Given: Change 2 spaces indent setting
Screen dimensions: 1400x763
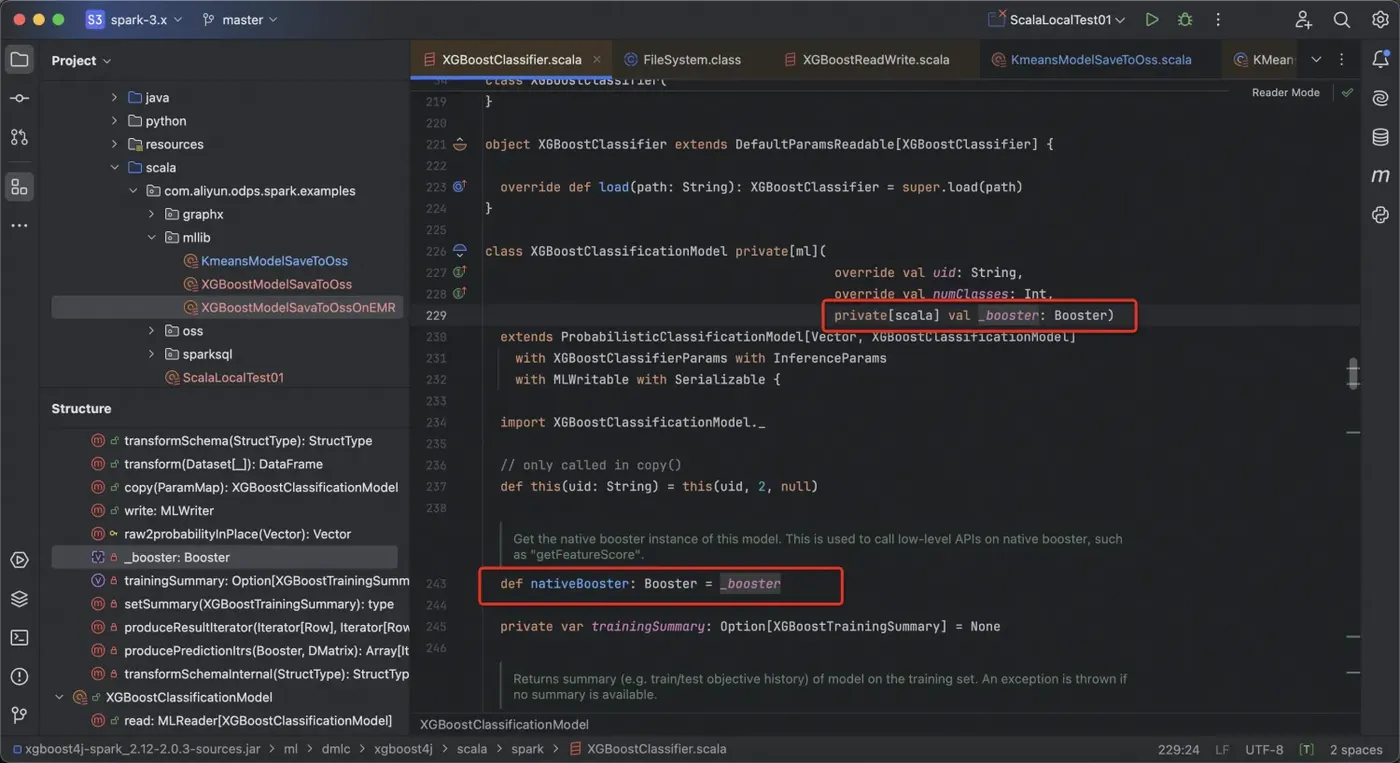Looking at the screenshot, I should [1356, 749].
